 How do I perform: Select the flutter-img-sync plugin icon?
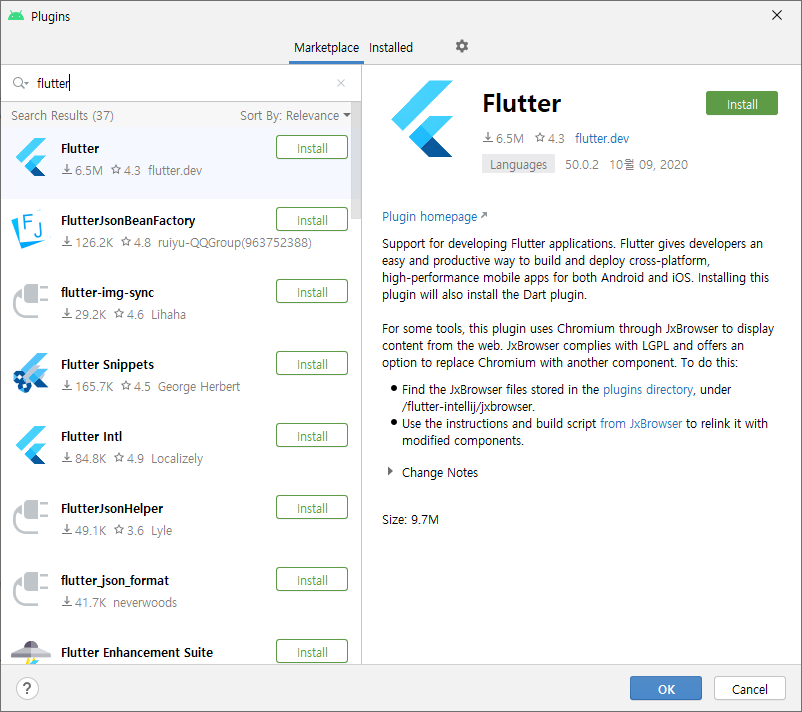30,301
